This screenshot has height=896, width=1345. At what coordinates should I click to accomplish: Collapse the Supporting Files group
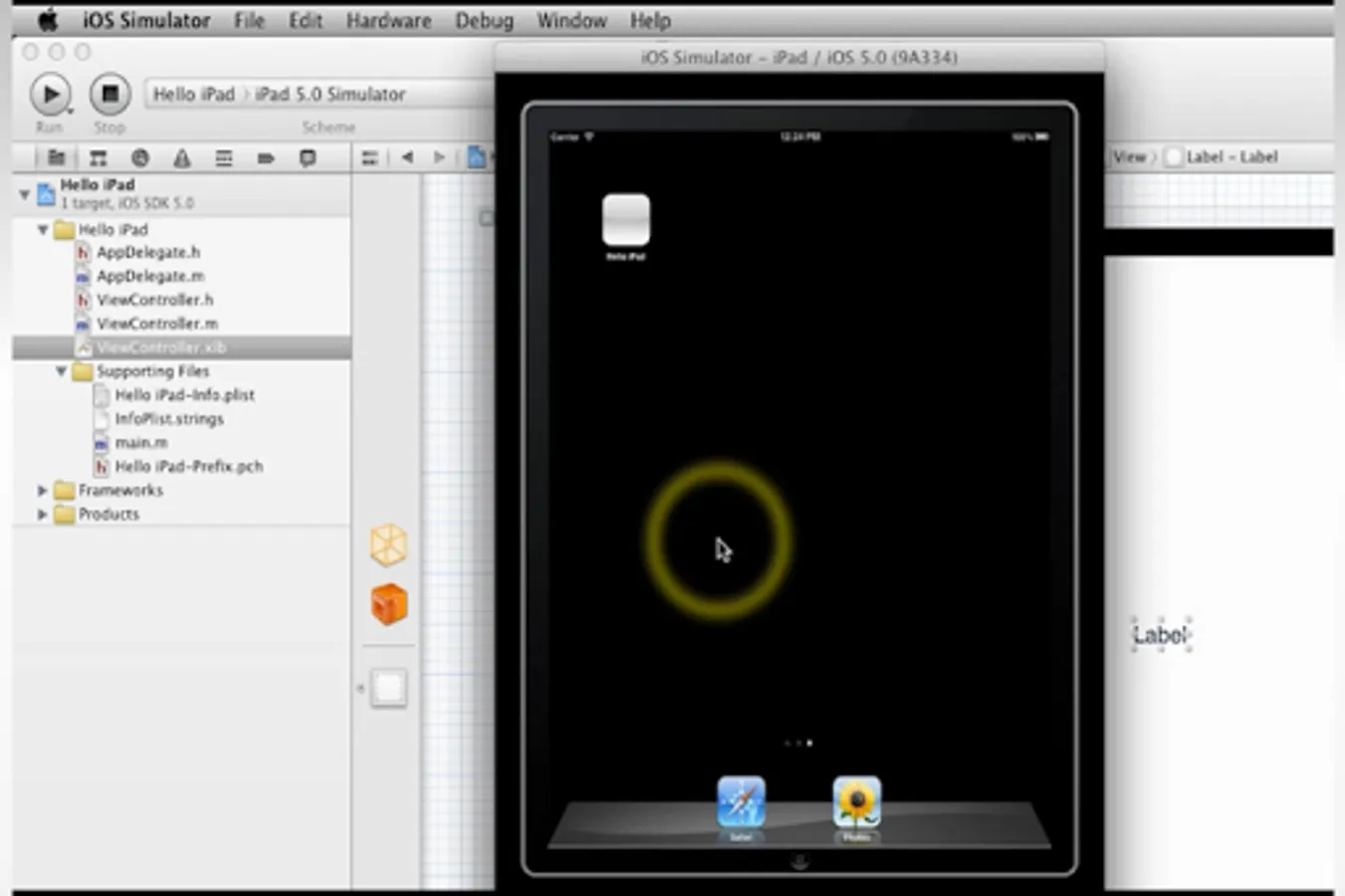coord(61,370)
